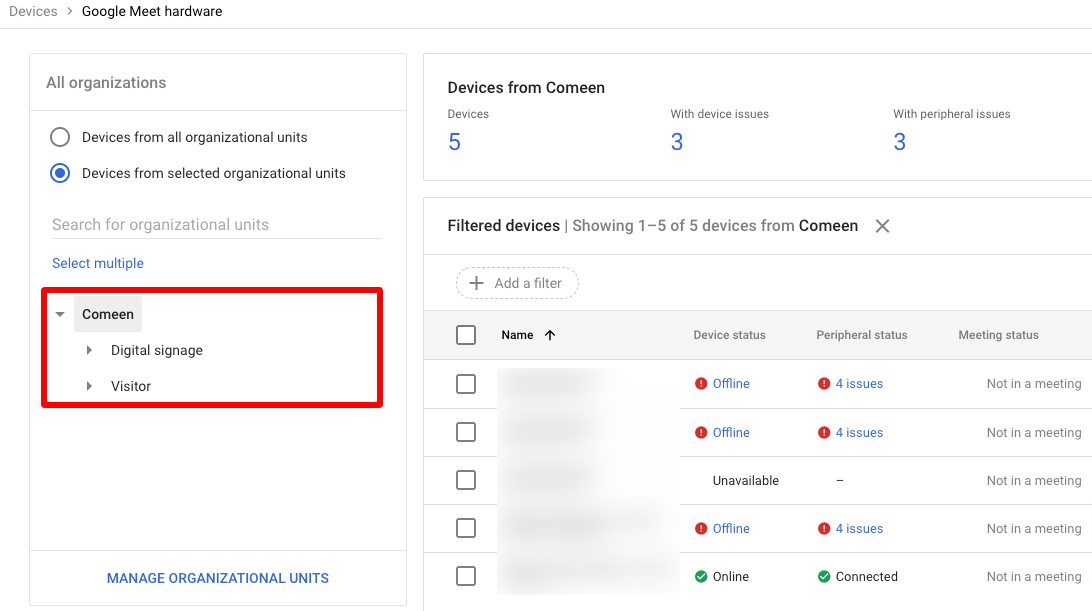Click the Select multiple link
Image resolution: width=1092 pixels, height=611 pixels.
pyautogui.click(x=98, y=263)
